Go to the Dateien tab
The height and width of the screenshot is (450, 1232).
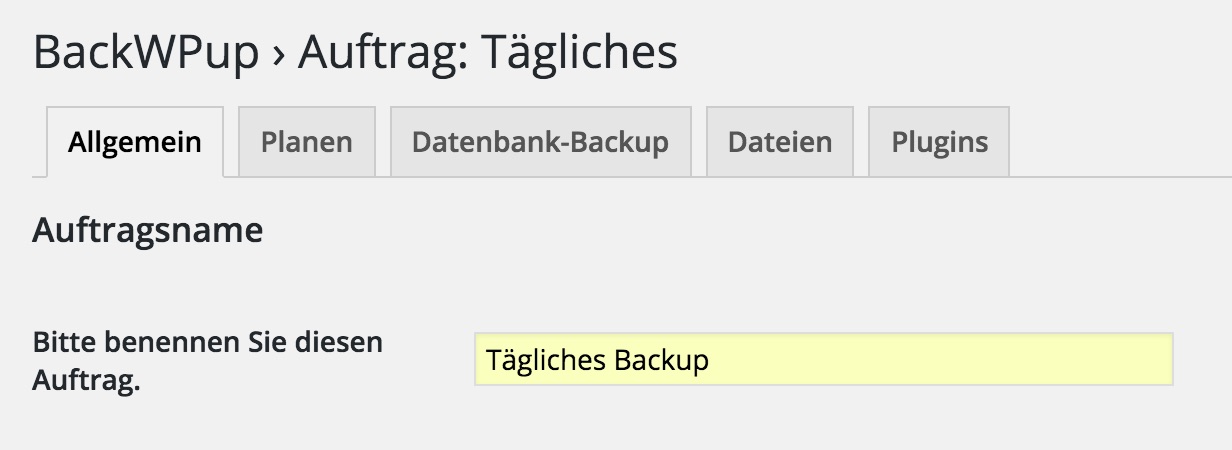tap(779, 142)
